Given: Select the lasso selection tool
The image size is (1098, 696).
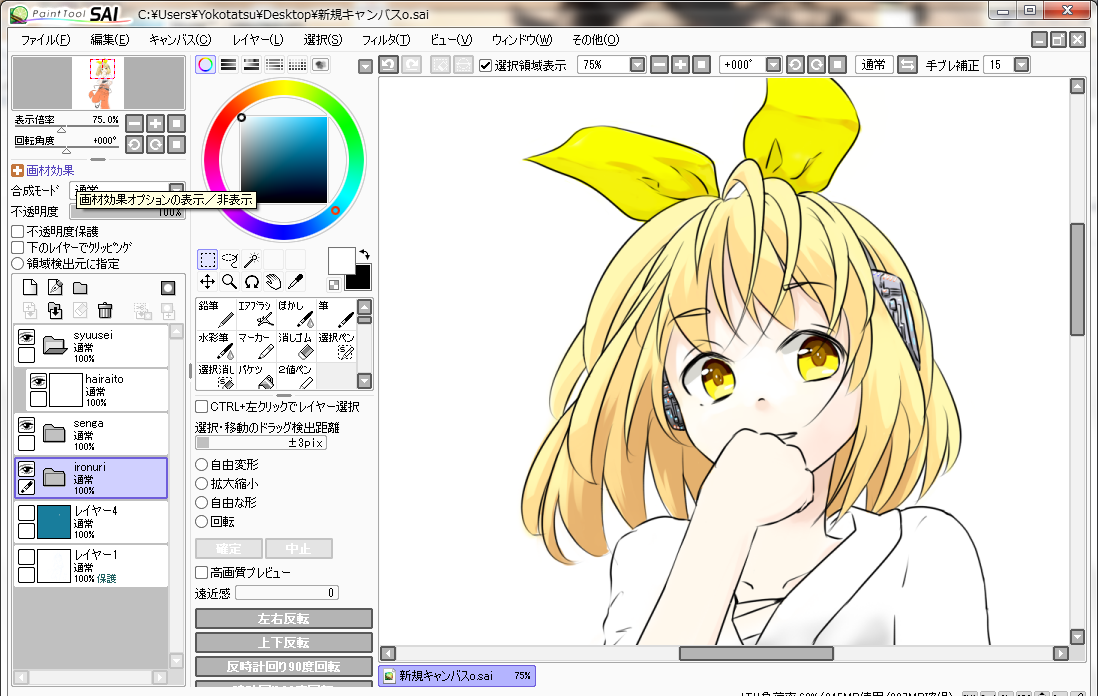Looking at the screenshot, I should coord(230,260).
